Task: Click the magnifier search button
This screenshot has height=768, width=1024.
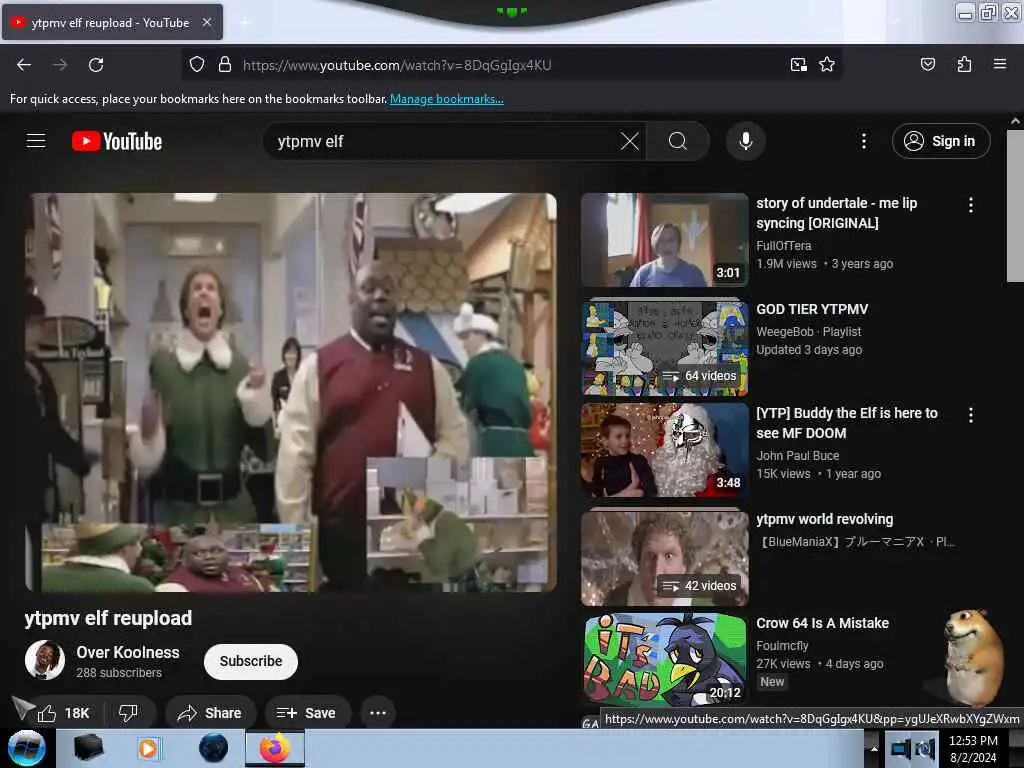Action: click(678, 141)
